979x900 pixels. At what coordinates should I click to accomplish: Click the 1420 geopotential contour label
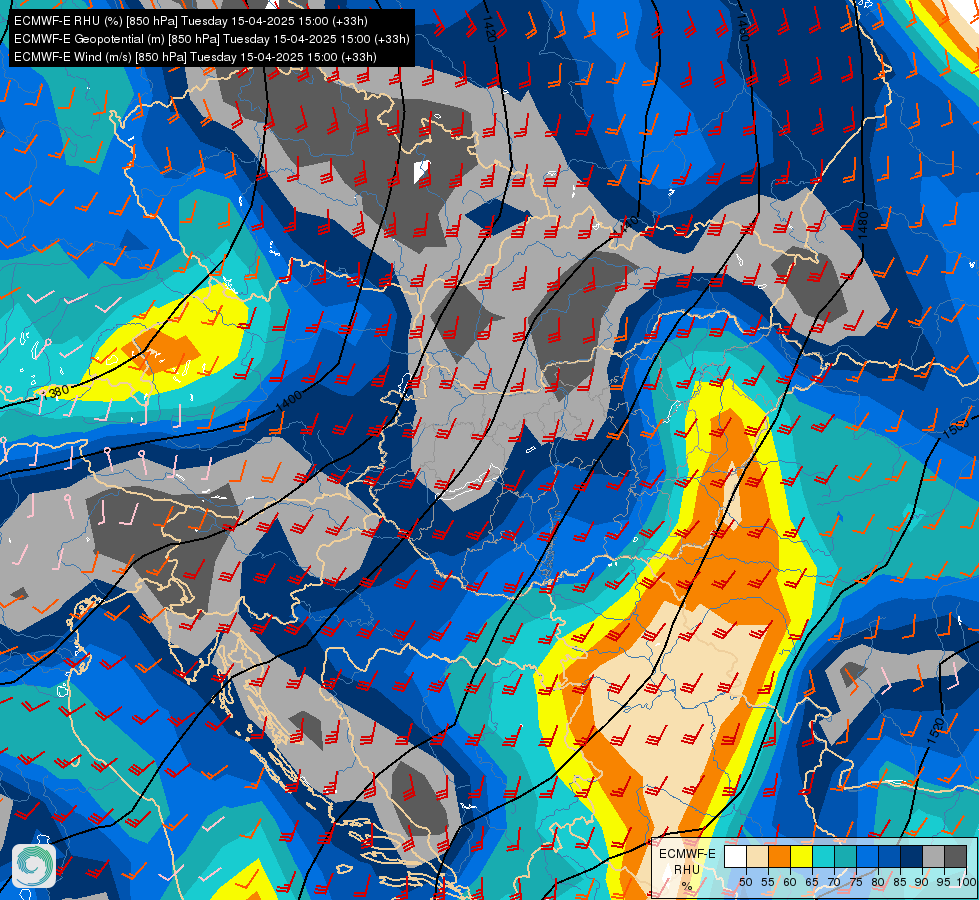[x=490, y=29]
